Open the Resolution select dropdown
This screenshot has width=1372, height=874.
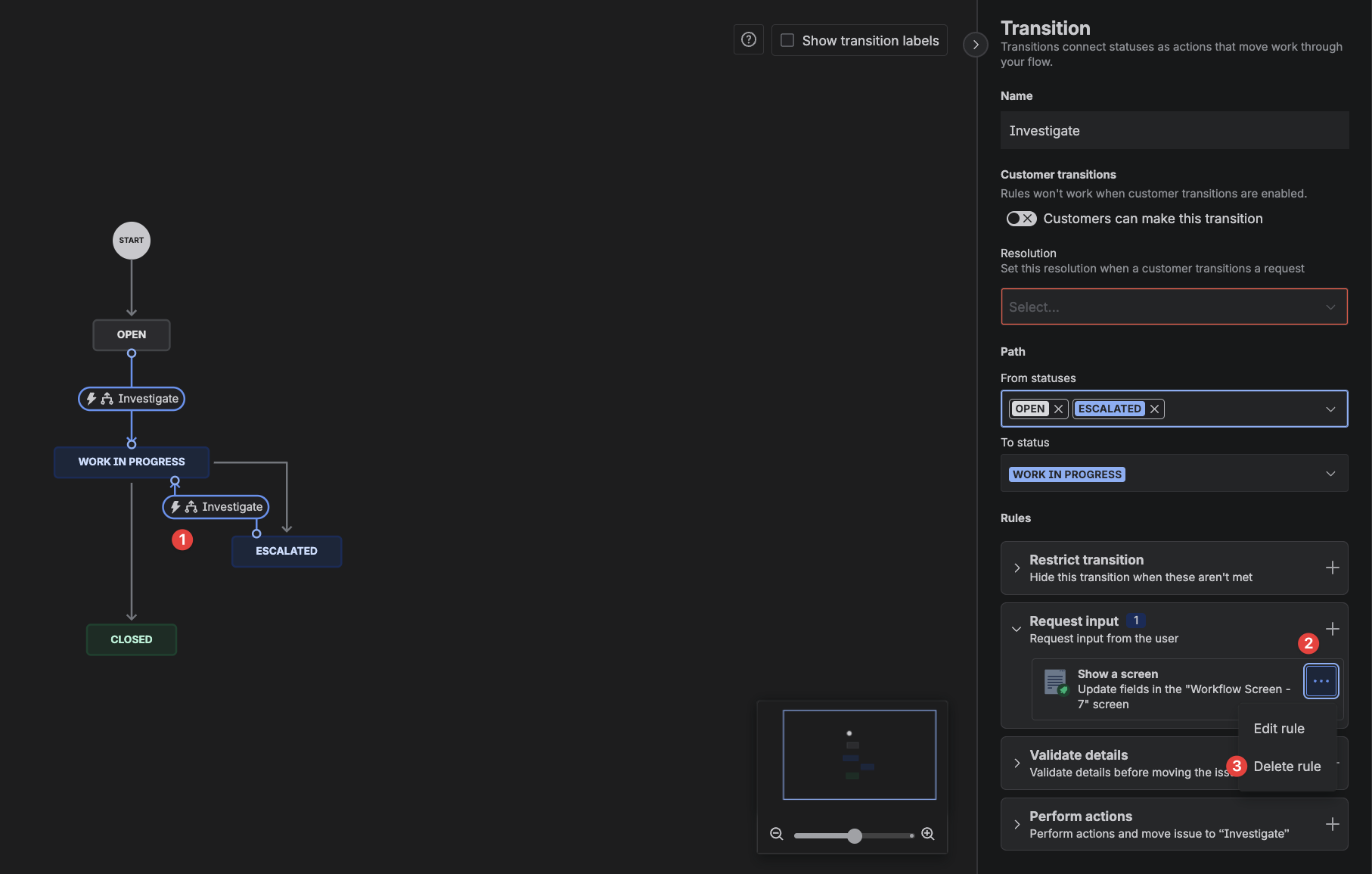1174,306
